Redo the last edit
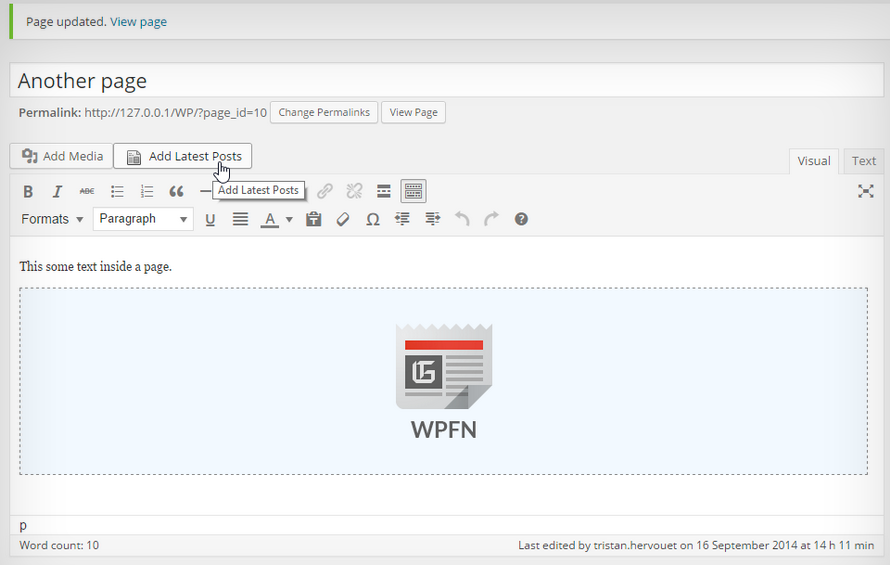890x565 pixels. [x=492, y=219]
